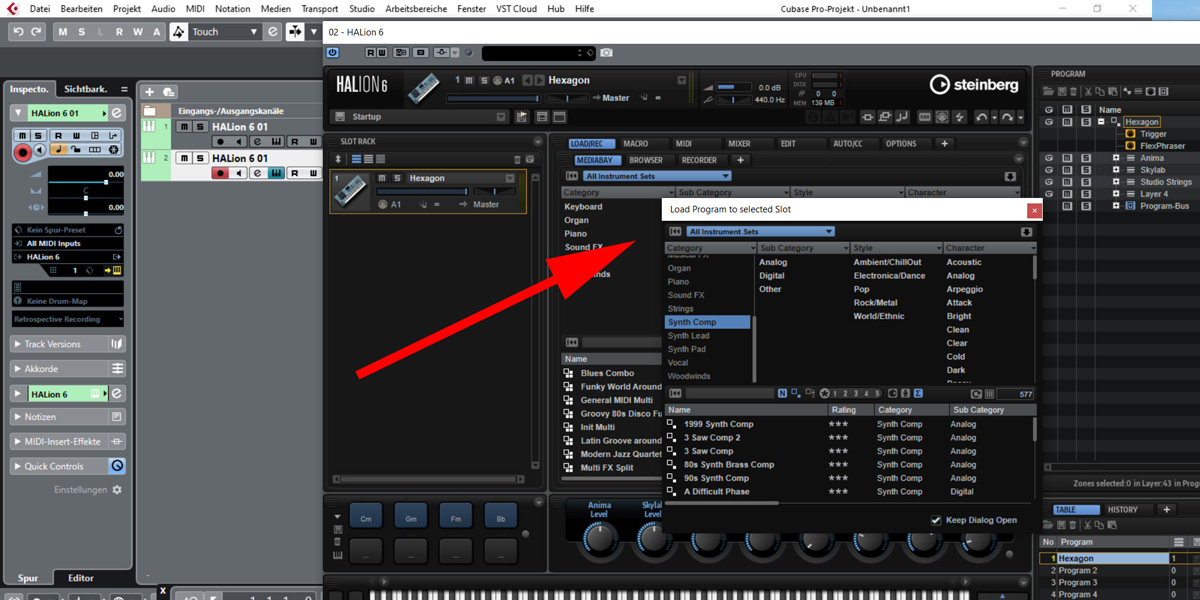This screenshot has height=600, width=1200.
Task: Click the Add Track plus button
Action: pyautogui.click(x=150, y=91)
